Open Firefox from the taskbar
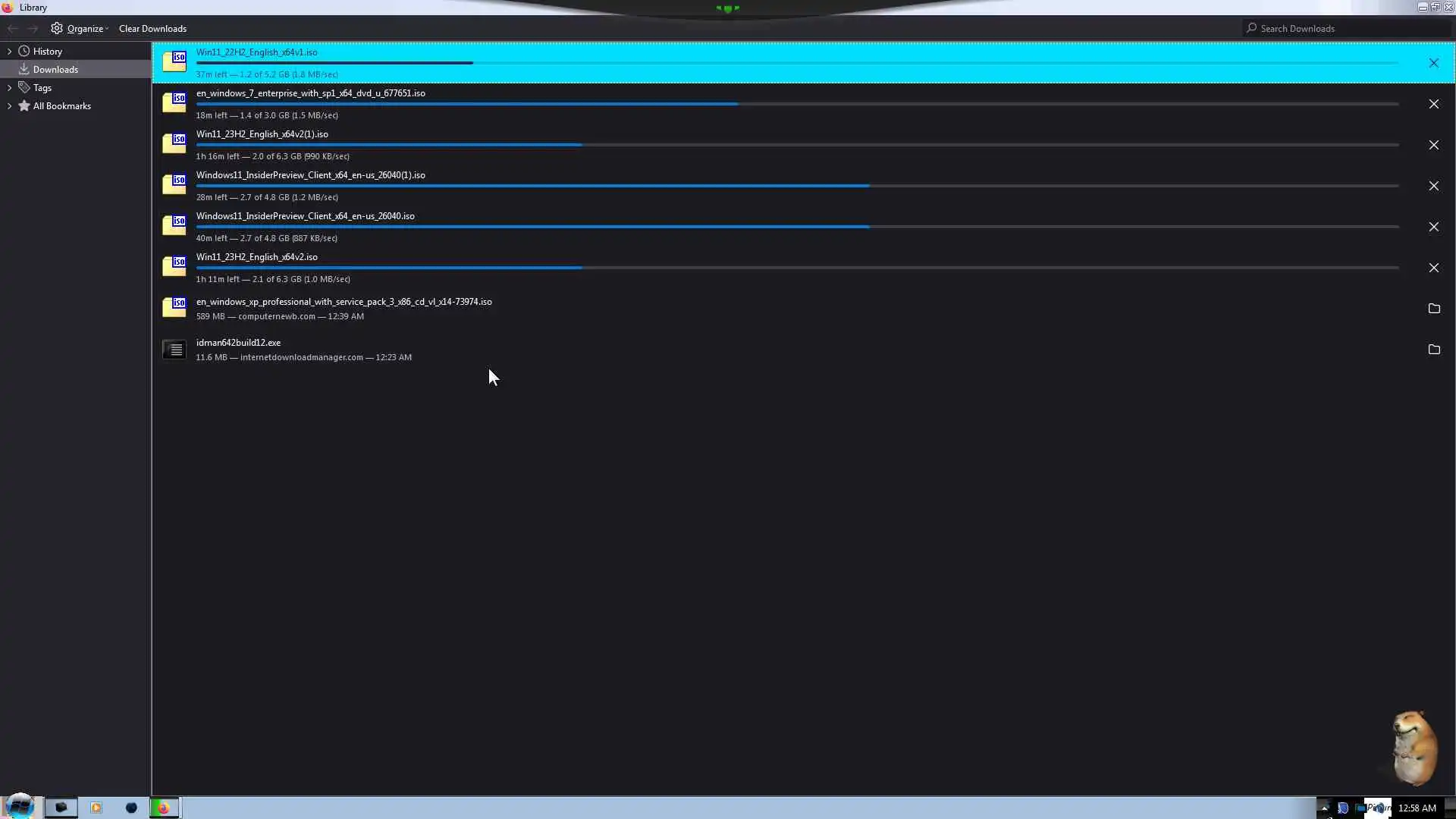1456x819 pixels. pos(163,808)
